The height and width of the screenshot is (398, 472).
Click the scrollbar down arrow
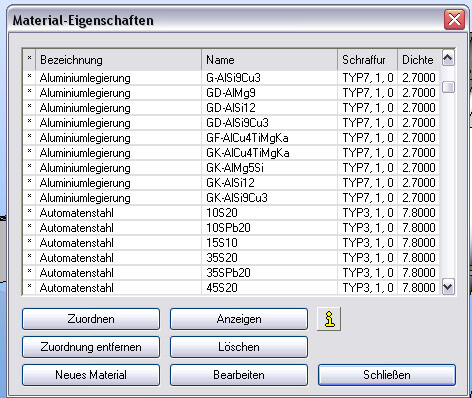pos(448,287)
